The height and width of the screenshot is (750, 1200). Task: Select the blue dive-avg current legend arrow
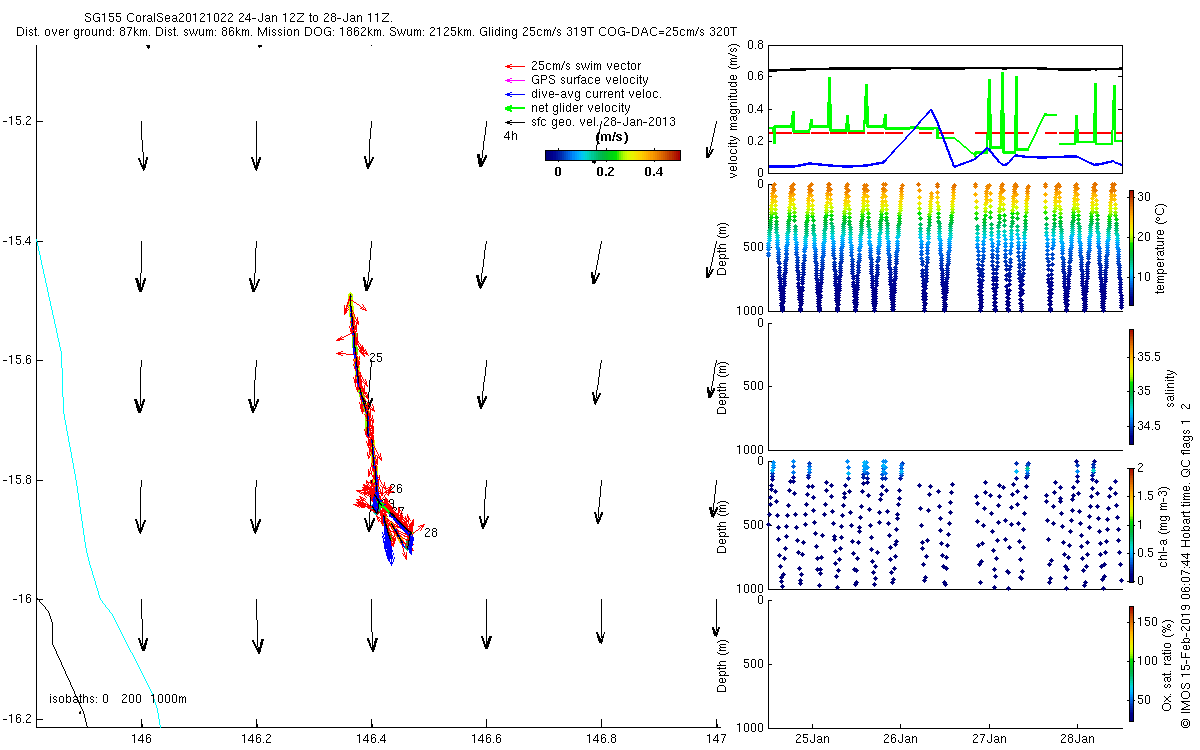pos(516,94)
